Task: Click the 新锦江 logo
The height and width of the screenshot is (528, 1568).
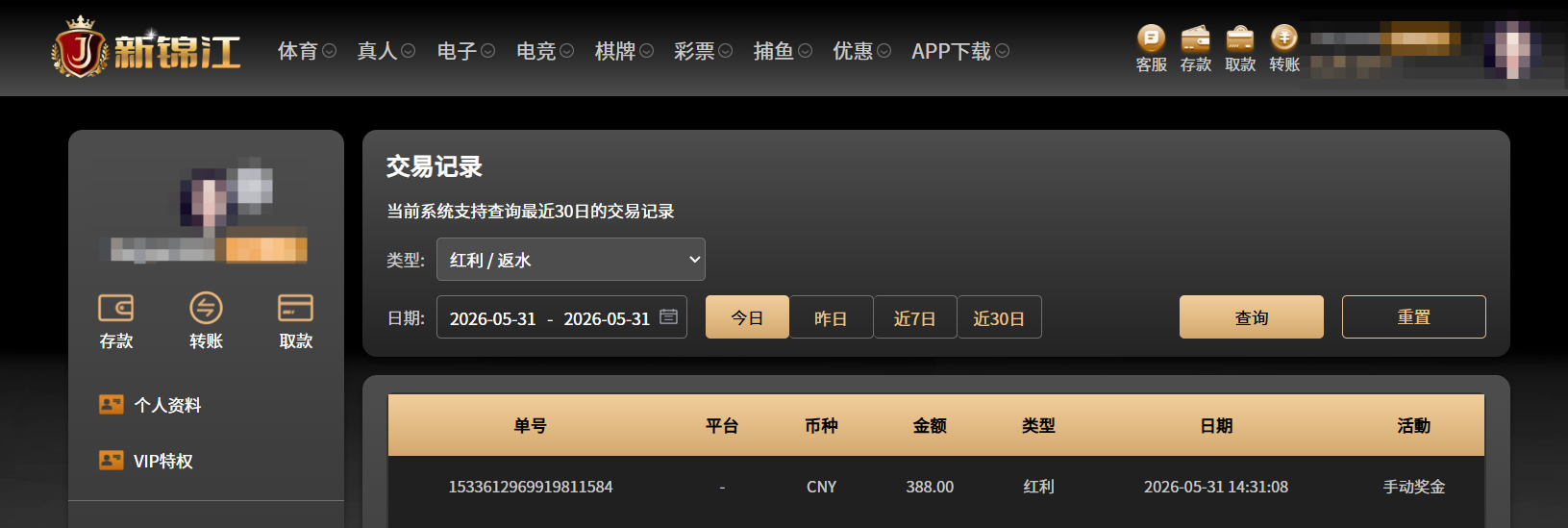Action: (x=146, y=48)
